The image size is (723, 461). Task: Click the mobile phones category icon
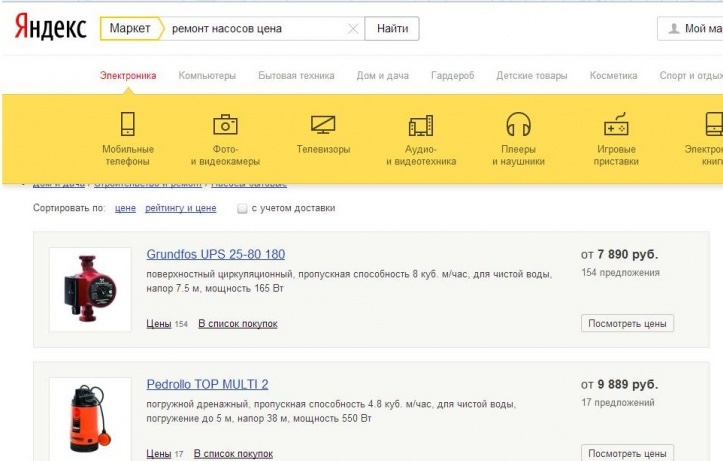click(x=127, y=125)
